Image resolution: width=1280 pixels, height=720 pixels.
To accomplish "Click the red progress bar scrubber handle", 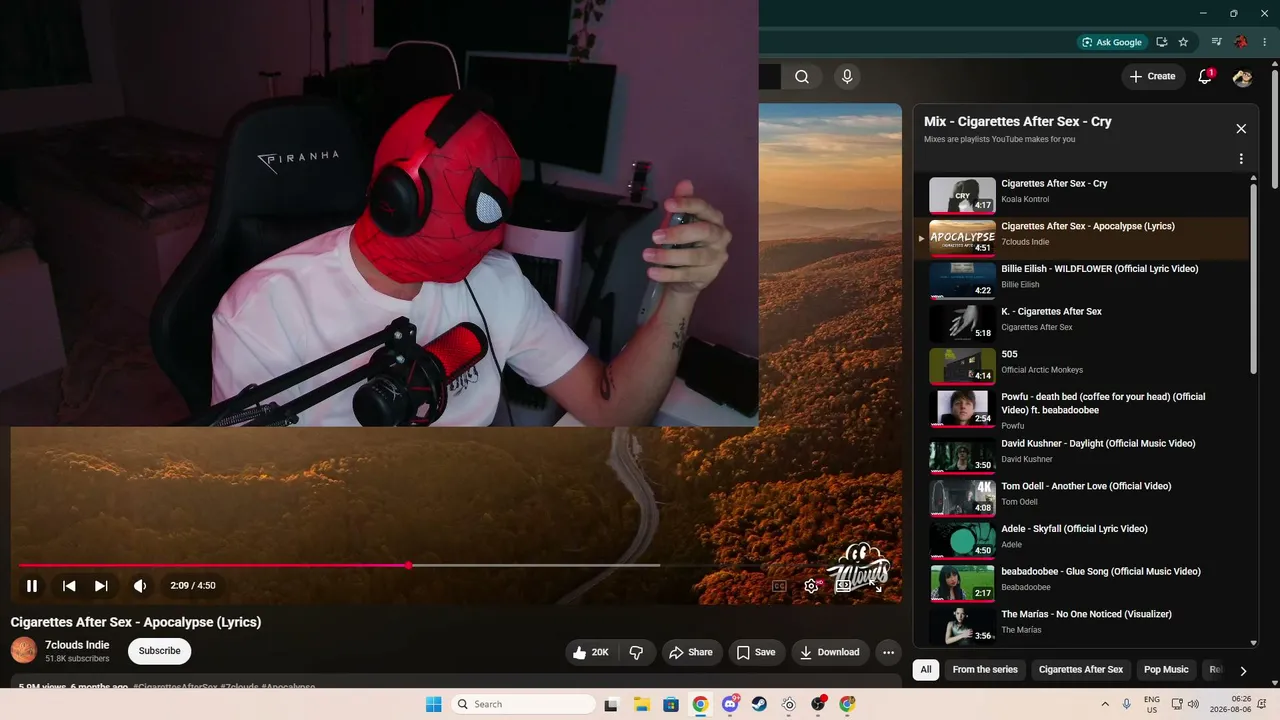I will tap(409, 565).
